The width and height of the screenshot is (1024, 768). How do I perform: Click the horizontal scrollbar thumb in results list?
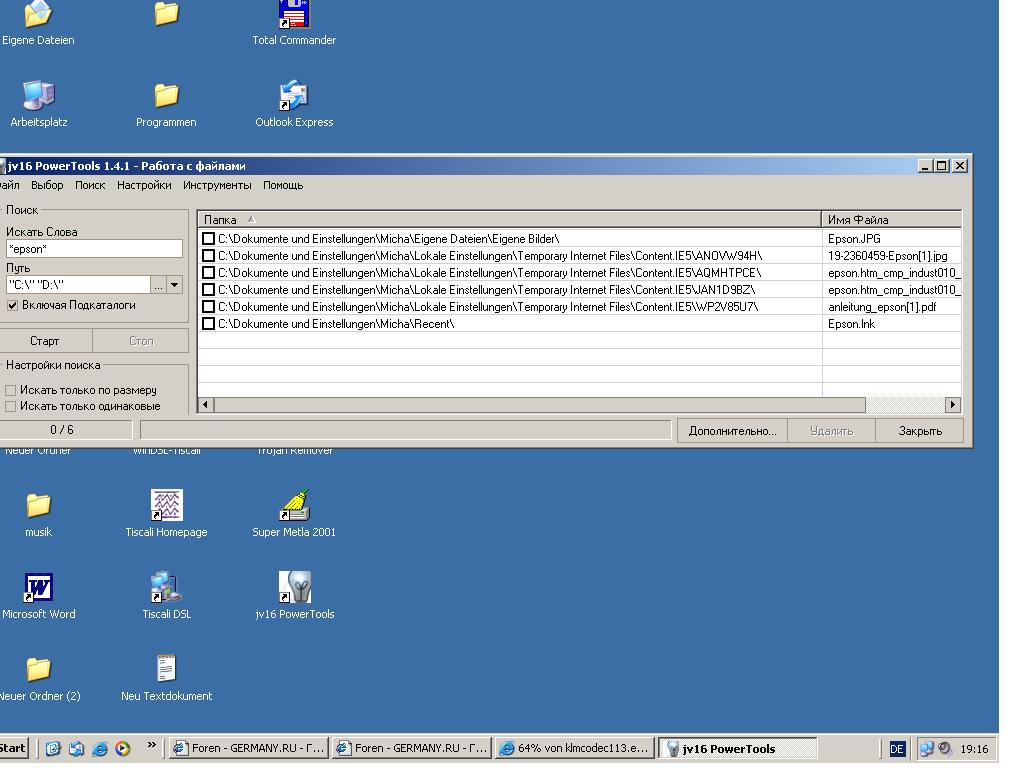point(540,405)
